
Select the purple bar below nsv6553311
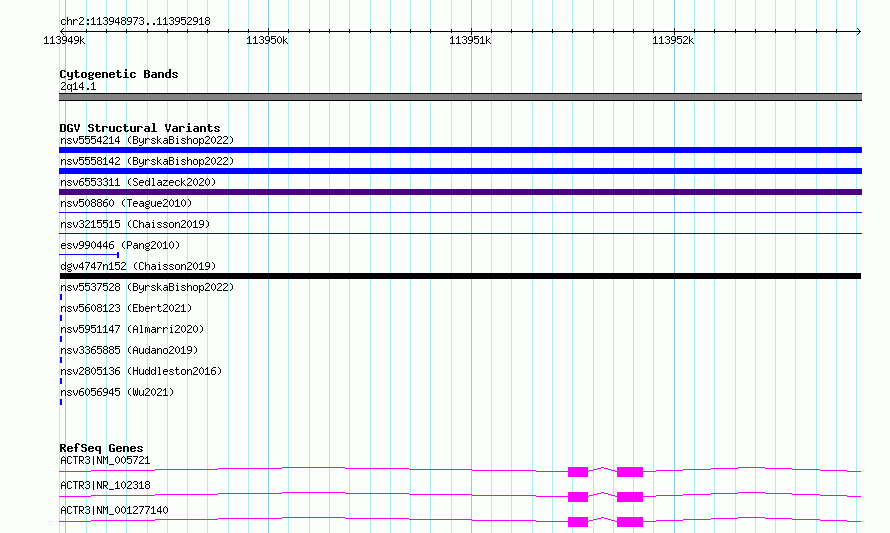click(460, 192)
